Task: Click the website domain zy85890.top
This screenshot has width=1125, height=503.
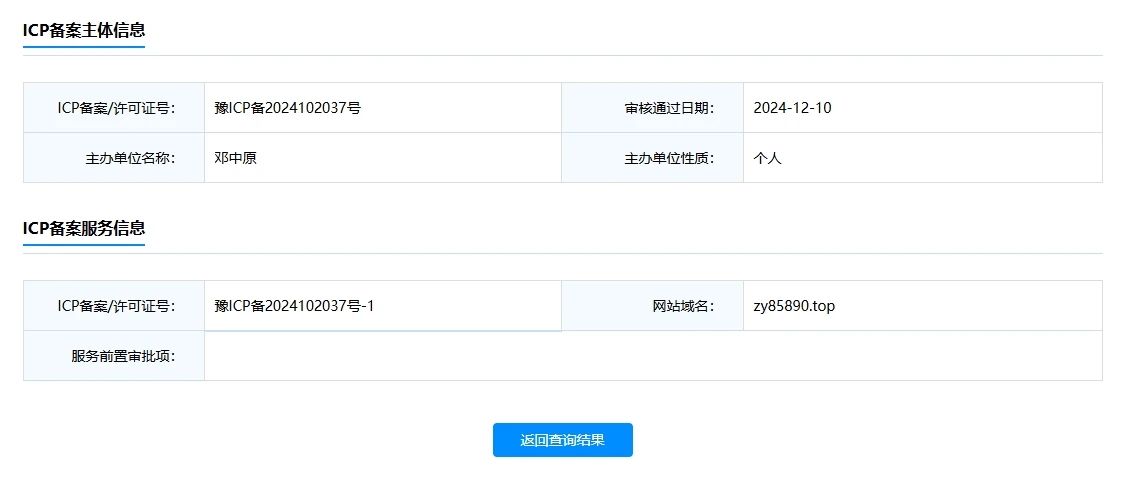Action: pyautogui.click(x=794, y=306)
